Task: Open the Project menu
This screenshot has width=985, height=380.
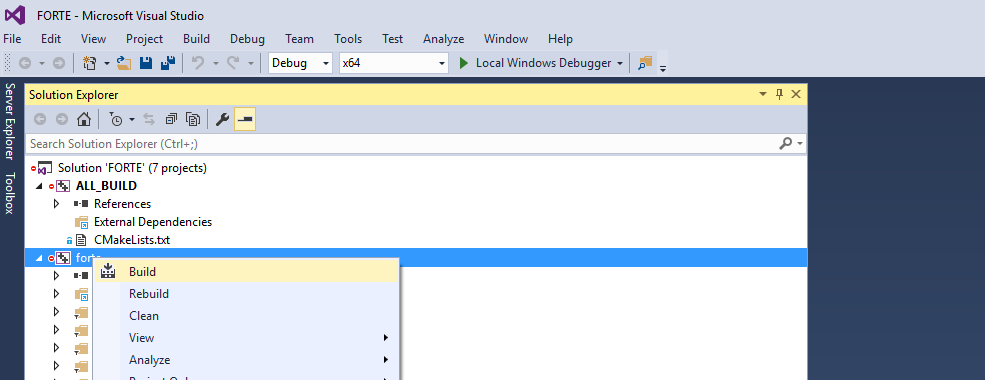Action: click(144, 39)
